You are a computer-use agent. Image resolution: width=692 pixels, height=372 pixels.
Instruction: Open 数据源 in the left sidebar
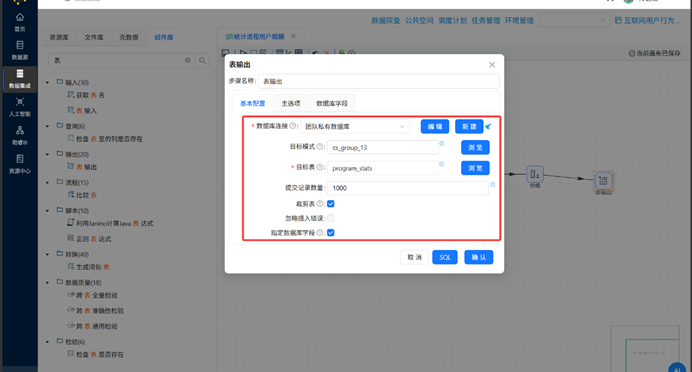click(20, 50)
